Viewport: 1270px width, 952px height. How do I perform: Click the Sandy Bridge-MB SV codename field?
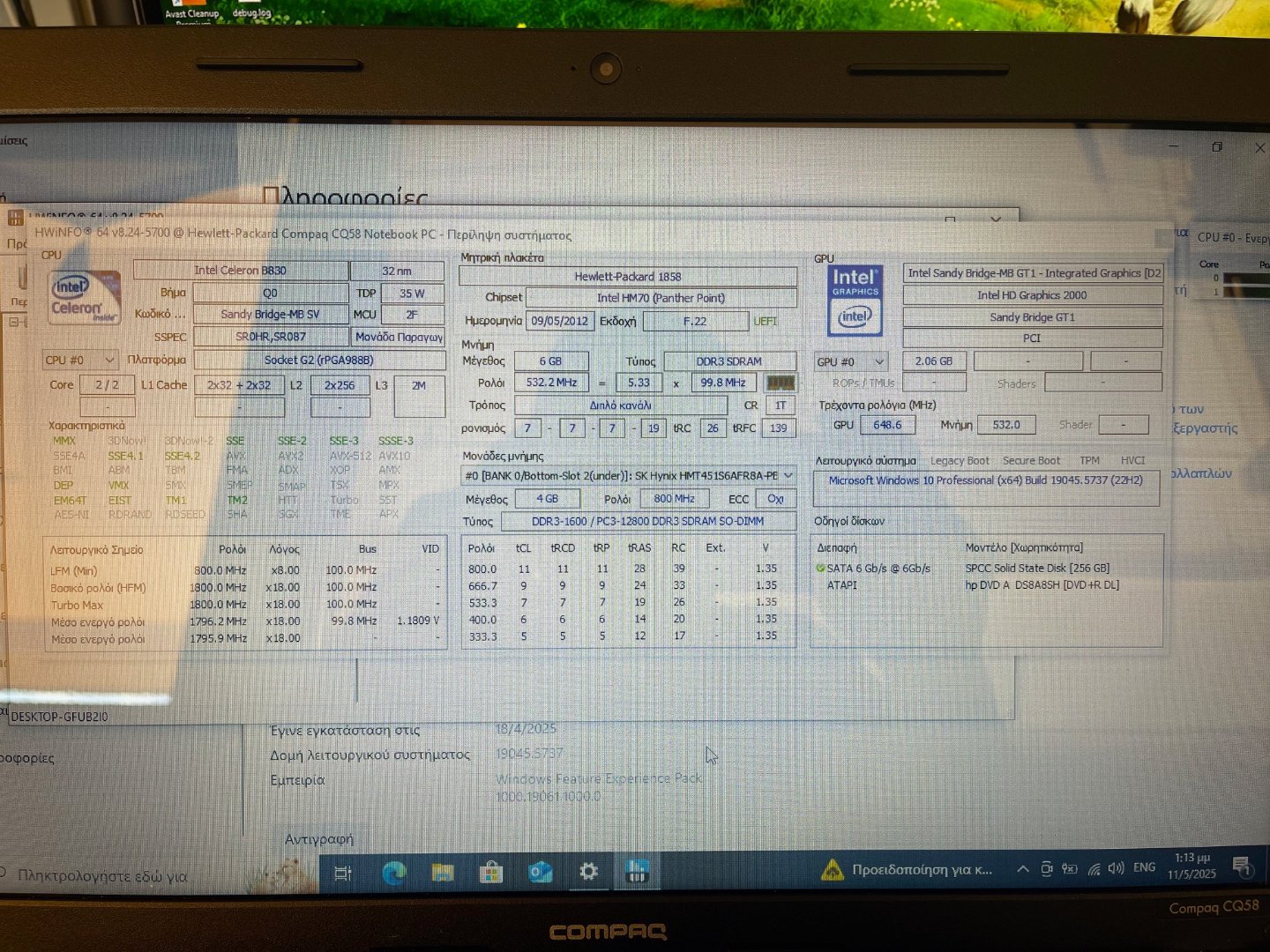tap(271, 315)
